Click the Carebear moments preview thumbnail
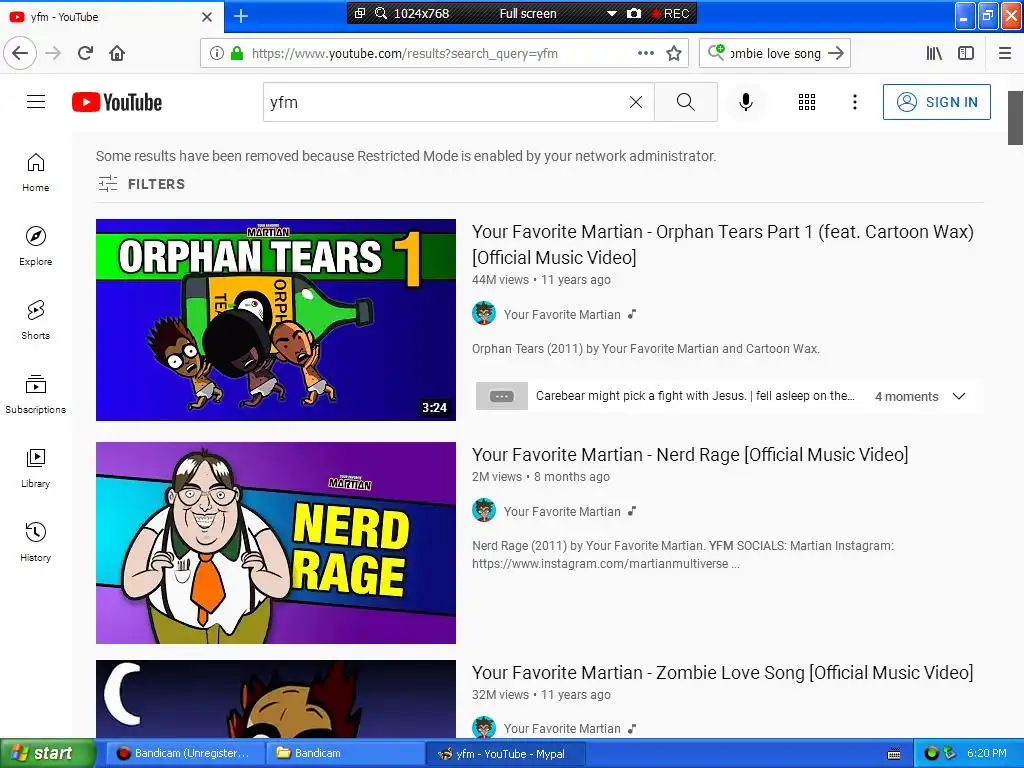This screenshot has width=1024, height=768. click(502, 396)
